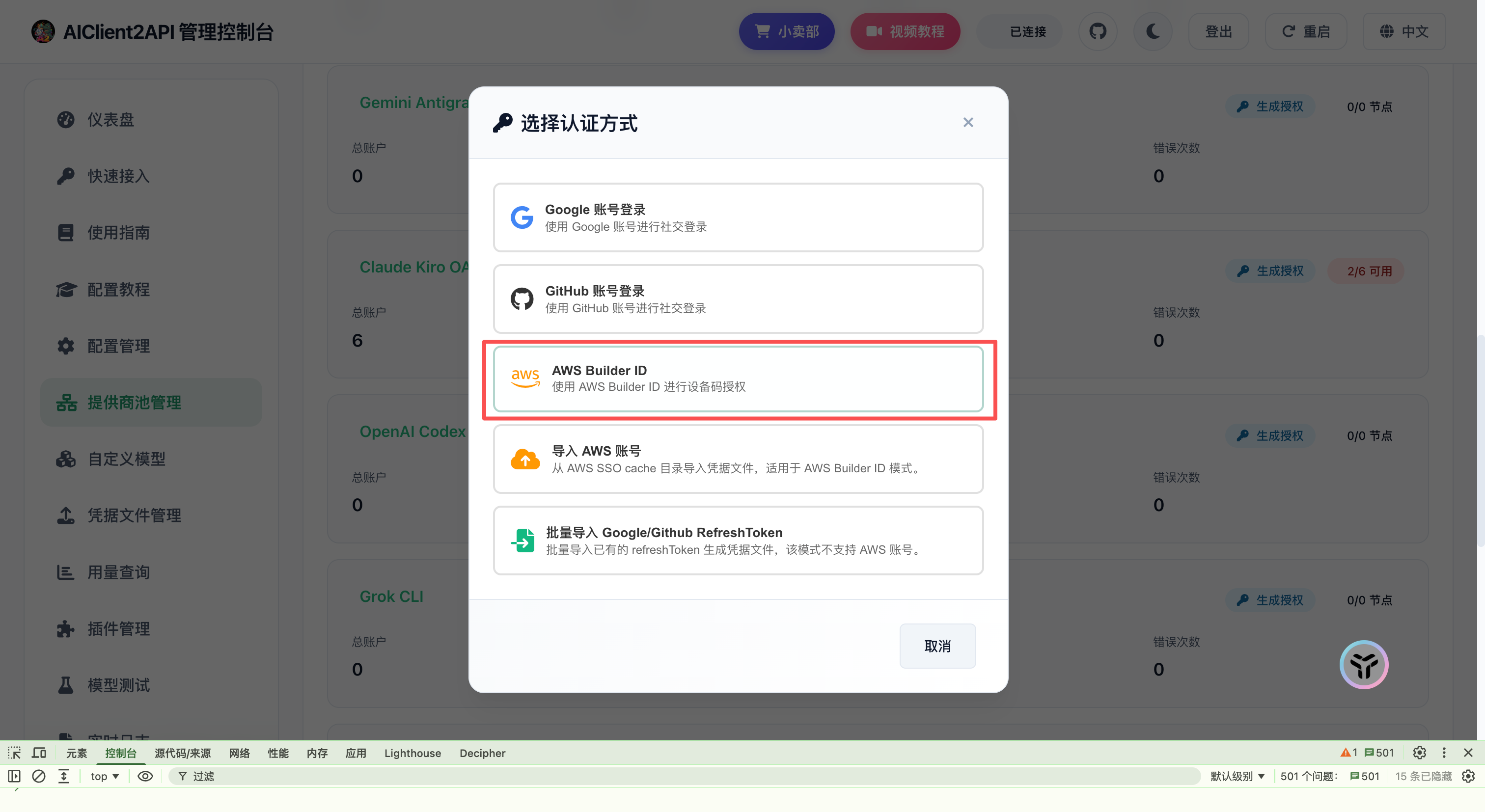Select AWS Builder ID device authorization
Viewport: 1485px width, 812px height.
738,379
